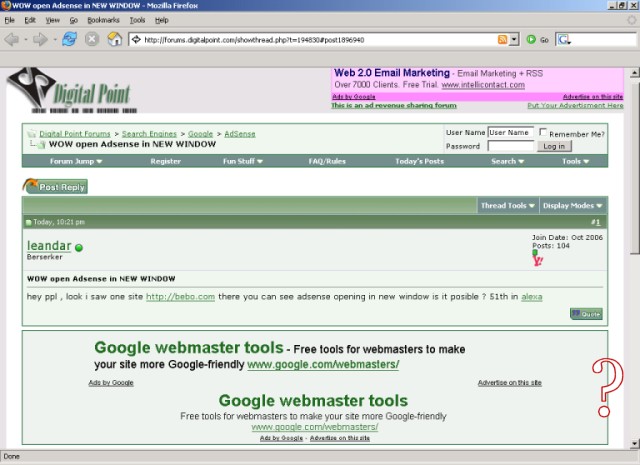Click into the address bar URL field

(x=318, y=40)
